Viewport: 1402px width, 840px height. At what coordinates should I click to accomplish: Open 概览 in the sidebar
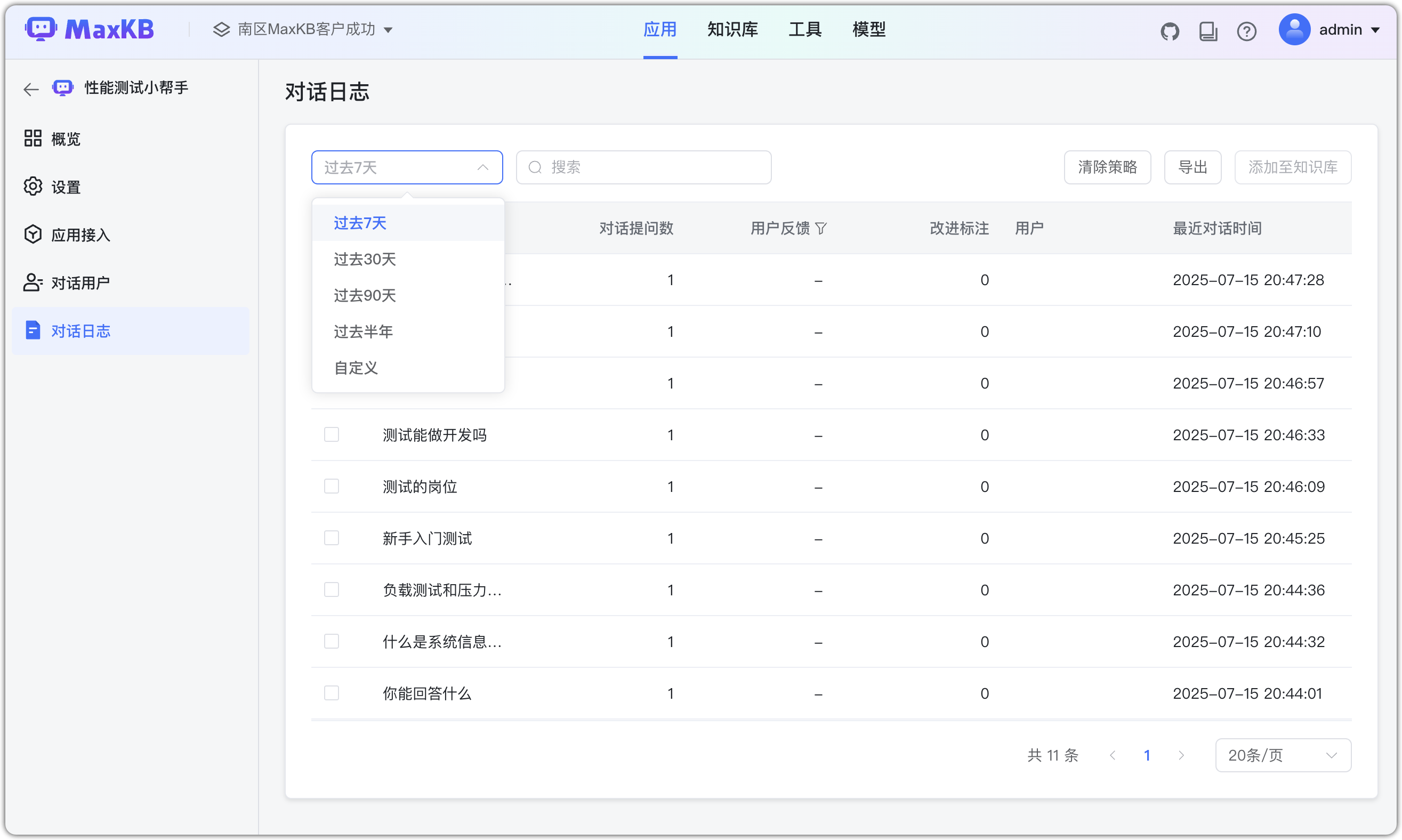pos(130,138)
